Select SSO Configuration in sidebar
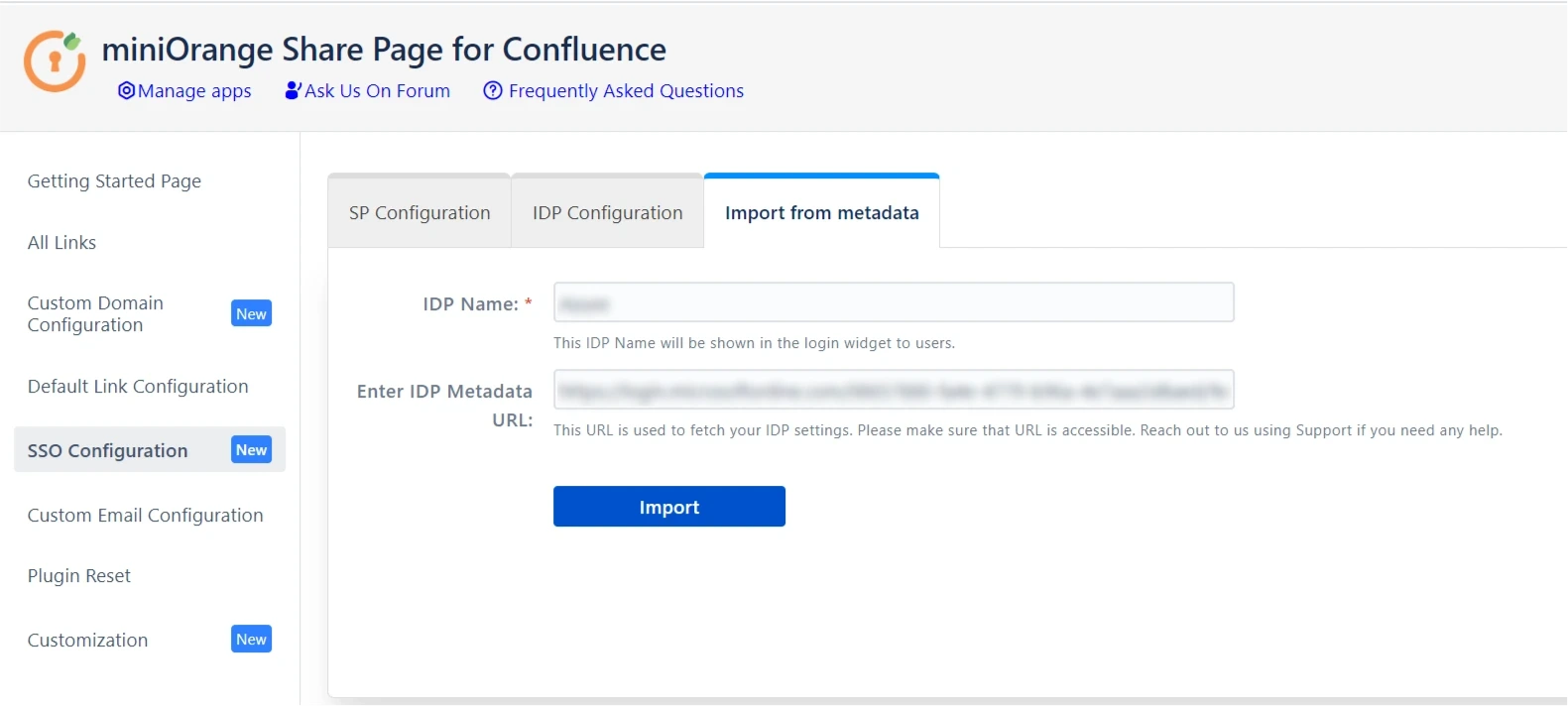Screen dimensions: 1568x706 [x=150, y=450]
